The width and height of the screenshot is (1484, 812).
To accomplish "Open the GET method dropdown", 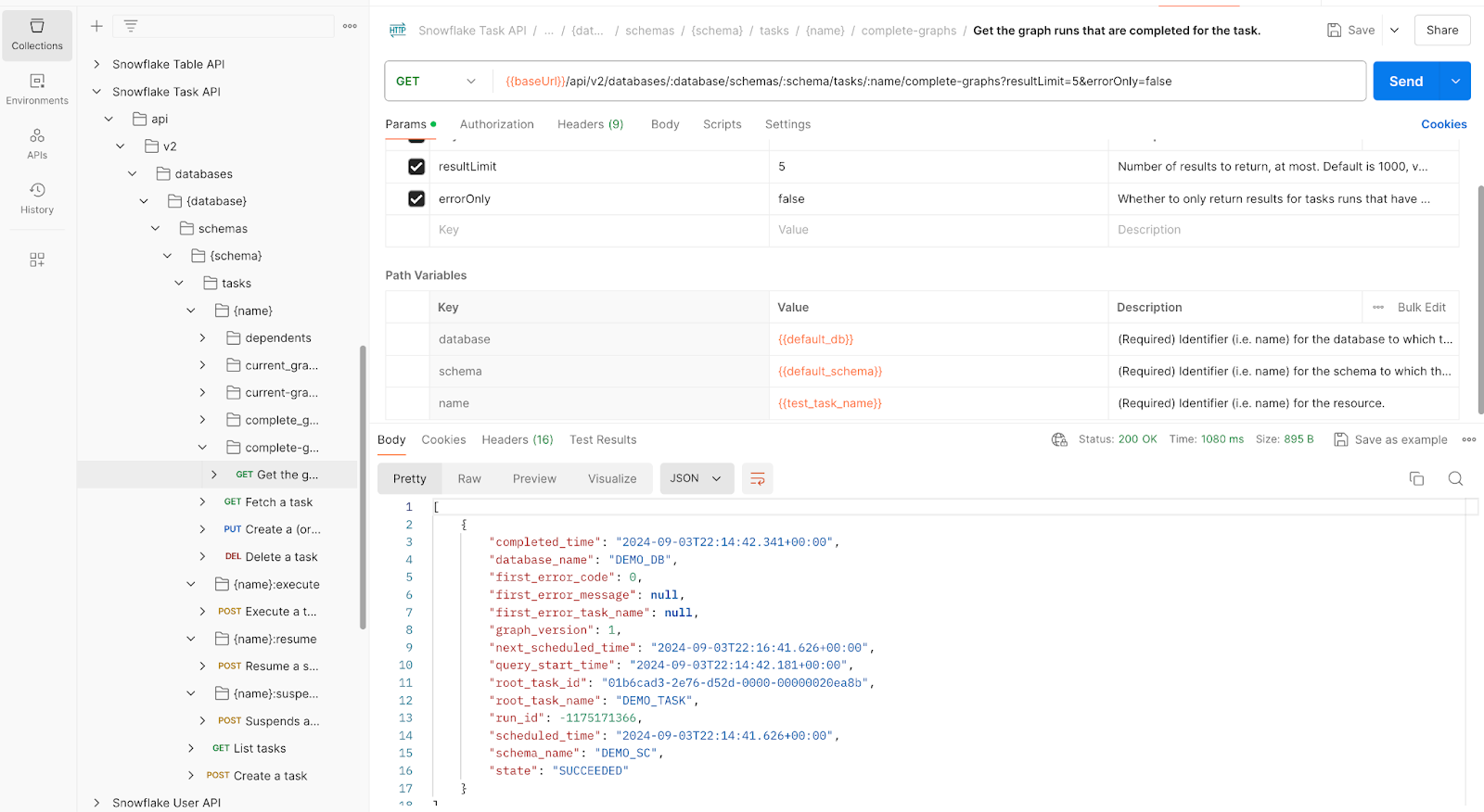I will pos(435,82).
